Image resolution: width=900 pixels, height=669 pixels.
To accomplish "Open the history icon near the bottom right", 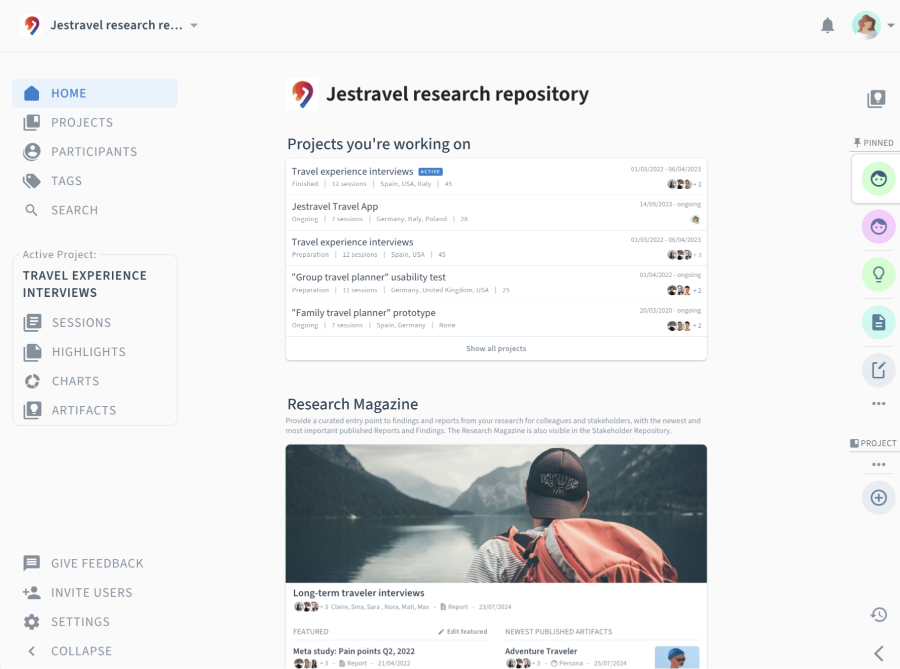I will point(878,614).
